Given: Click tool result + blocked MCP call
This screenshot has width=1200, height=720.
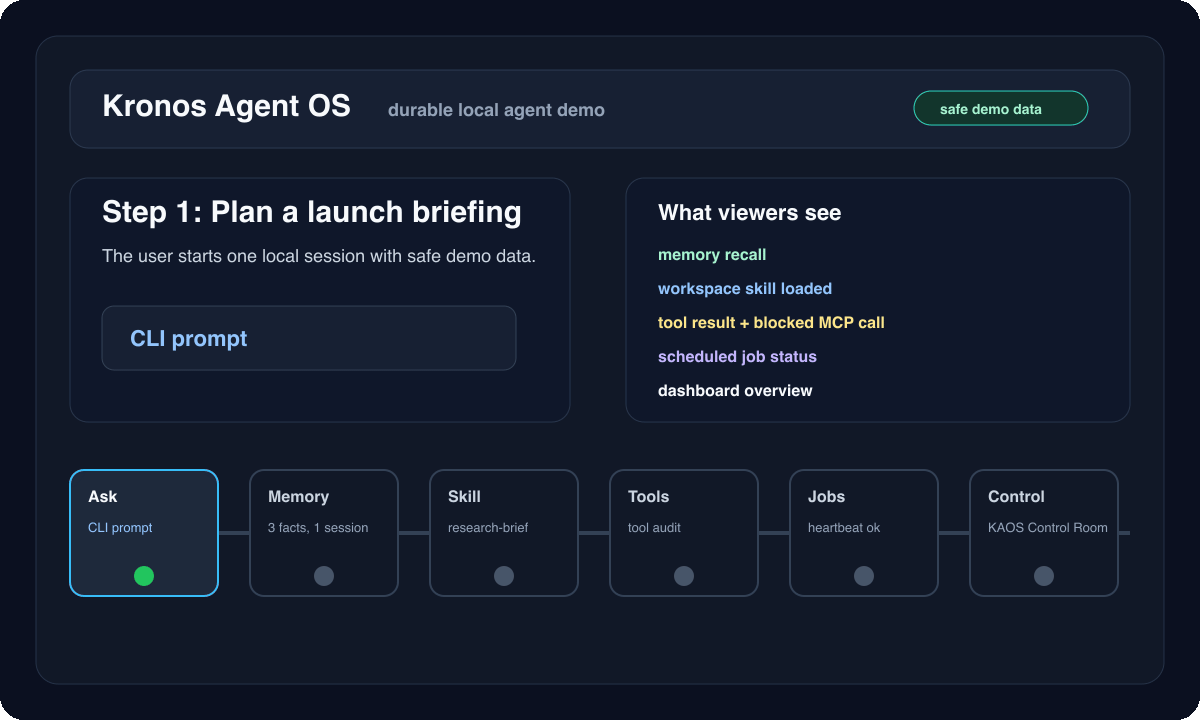Looking at the screenshot, I should click(x=771, y=323).
